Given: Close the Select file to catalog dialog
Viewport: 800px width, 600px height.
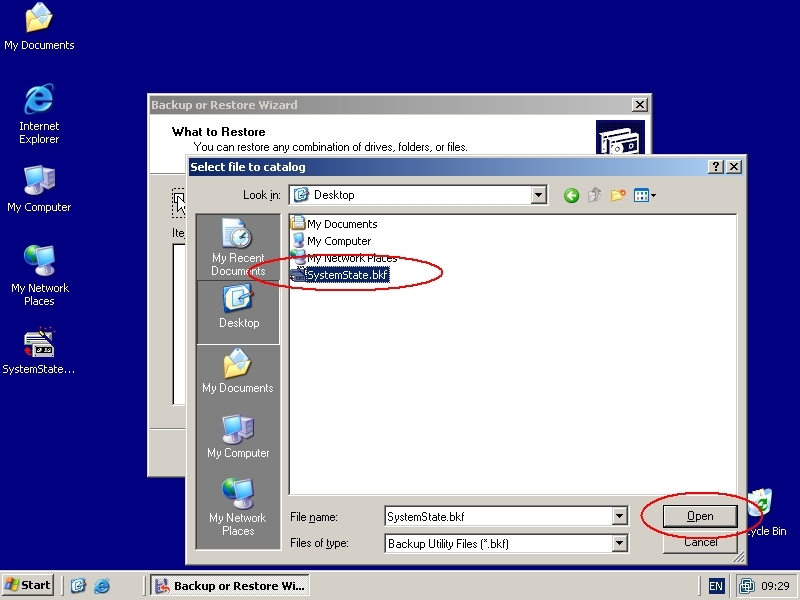Looking at the screenshot, I should [x=734, y=166].
